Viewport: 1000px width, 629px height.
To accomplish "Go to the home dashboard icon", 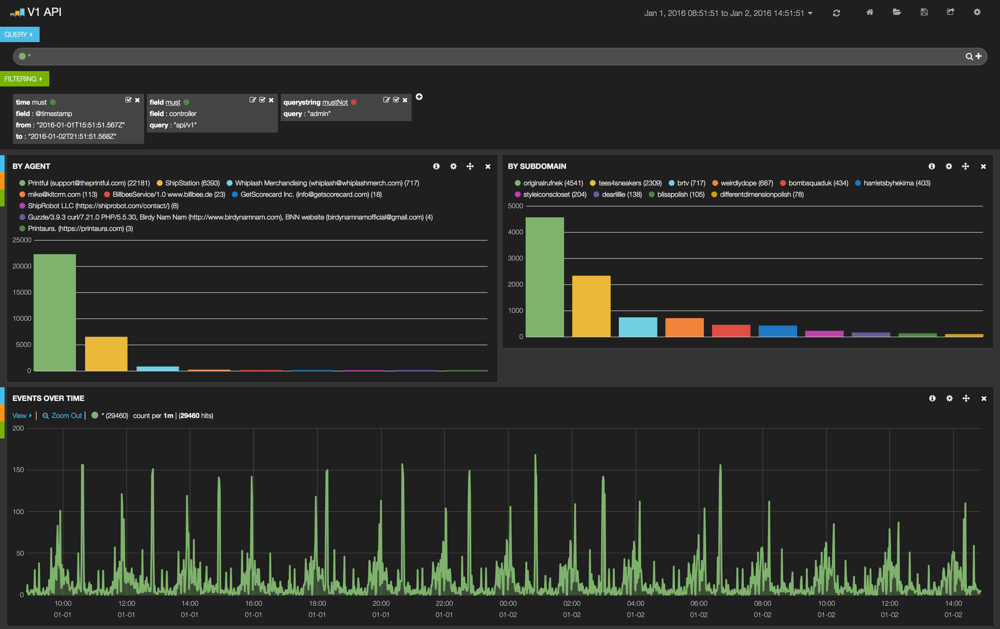I will tap(869, 12).
